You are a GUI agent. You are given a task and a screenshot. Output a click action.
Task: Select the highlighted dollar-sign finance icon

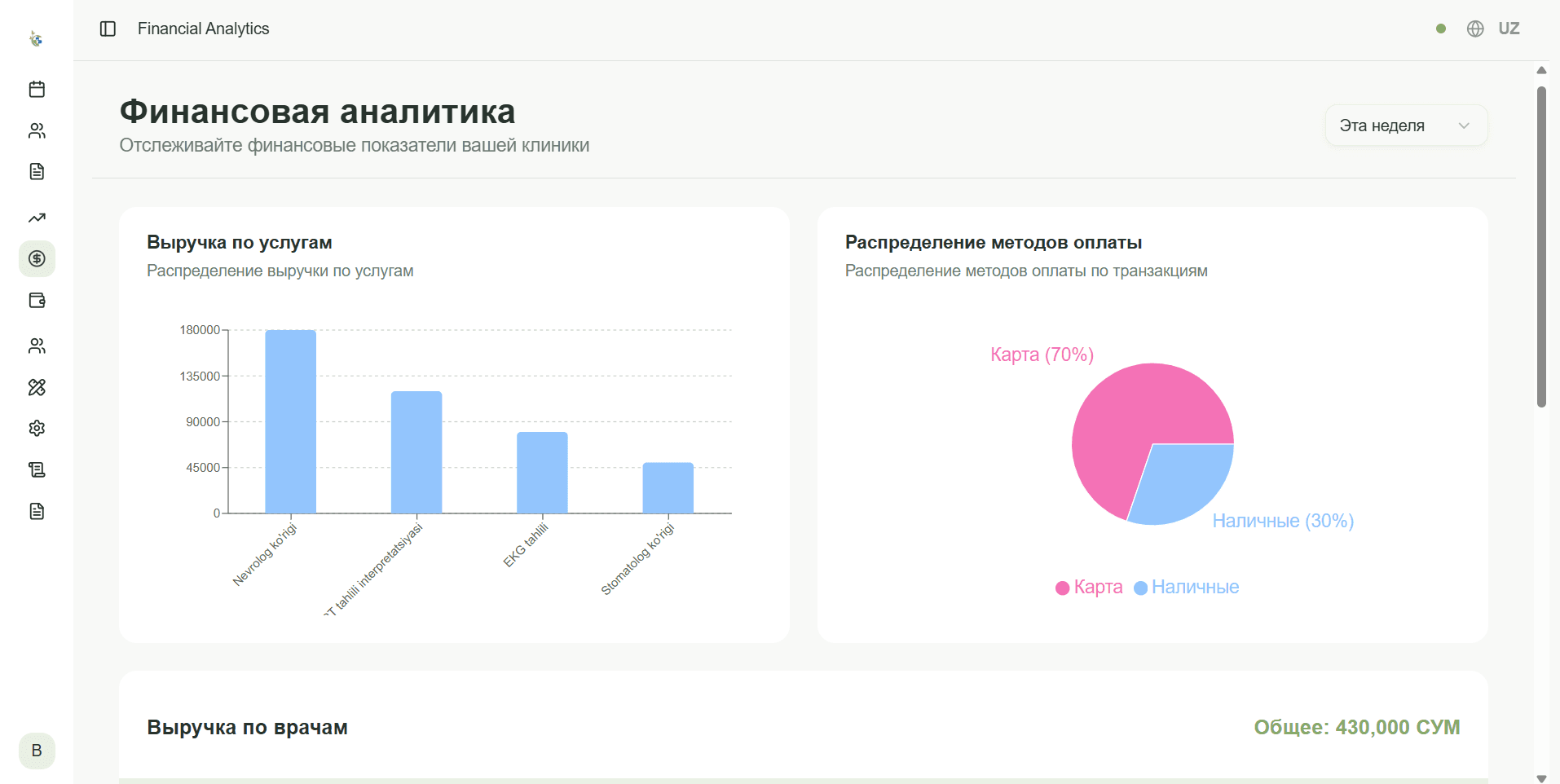tap(37, 258)
